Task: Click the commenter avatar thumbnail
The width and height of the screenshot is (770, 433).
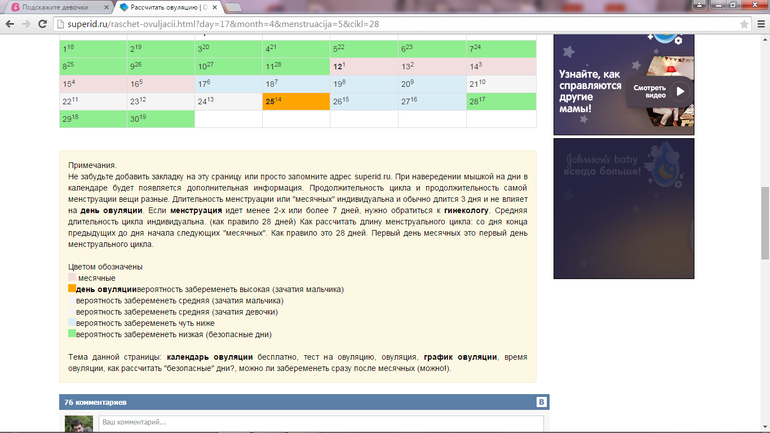Action: (79, 424)
